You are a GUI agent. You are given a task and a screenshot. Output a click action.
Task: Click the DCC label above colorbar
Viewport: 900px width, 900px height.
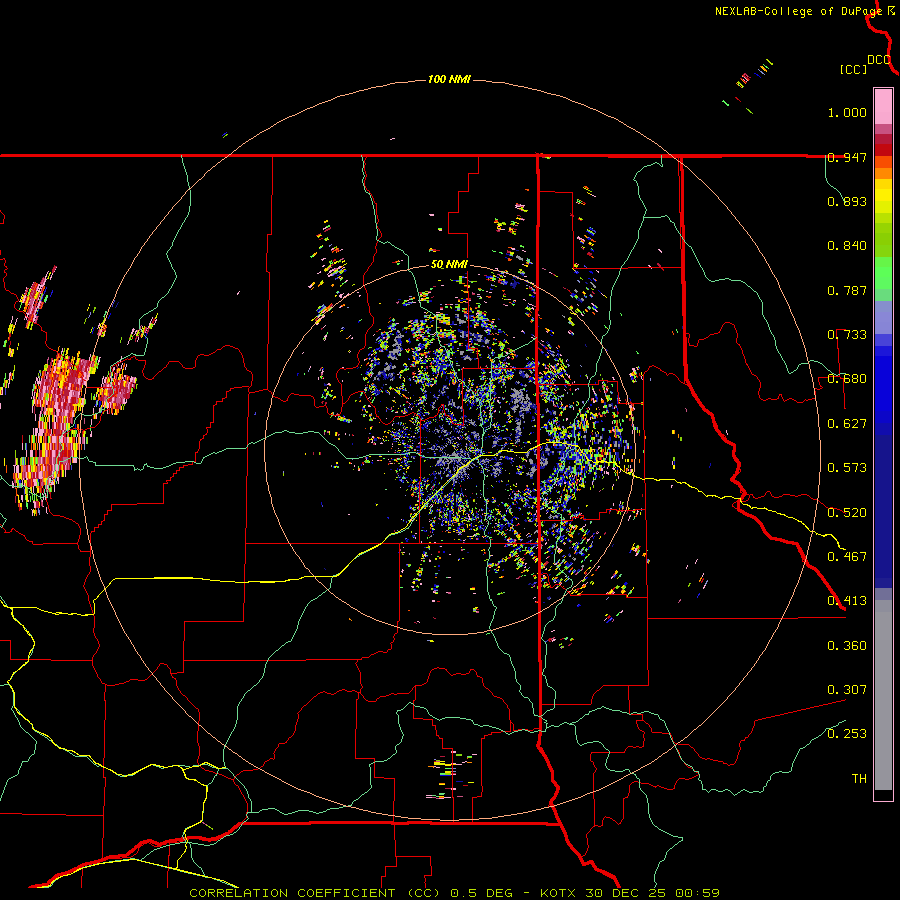pyautogui.click(x=879, y=60)
